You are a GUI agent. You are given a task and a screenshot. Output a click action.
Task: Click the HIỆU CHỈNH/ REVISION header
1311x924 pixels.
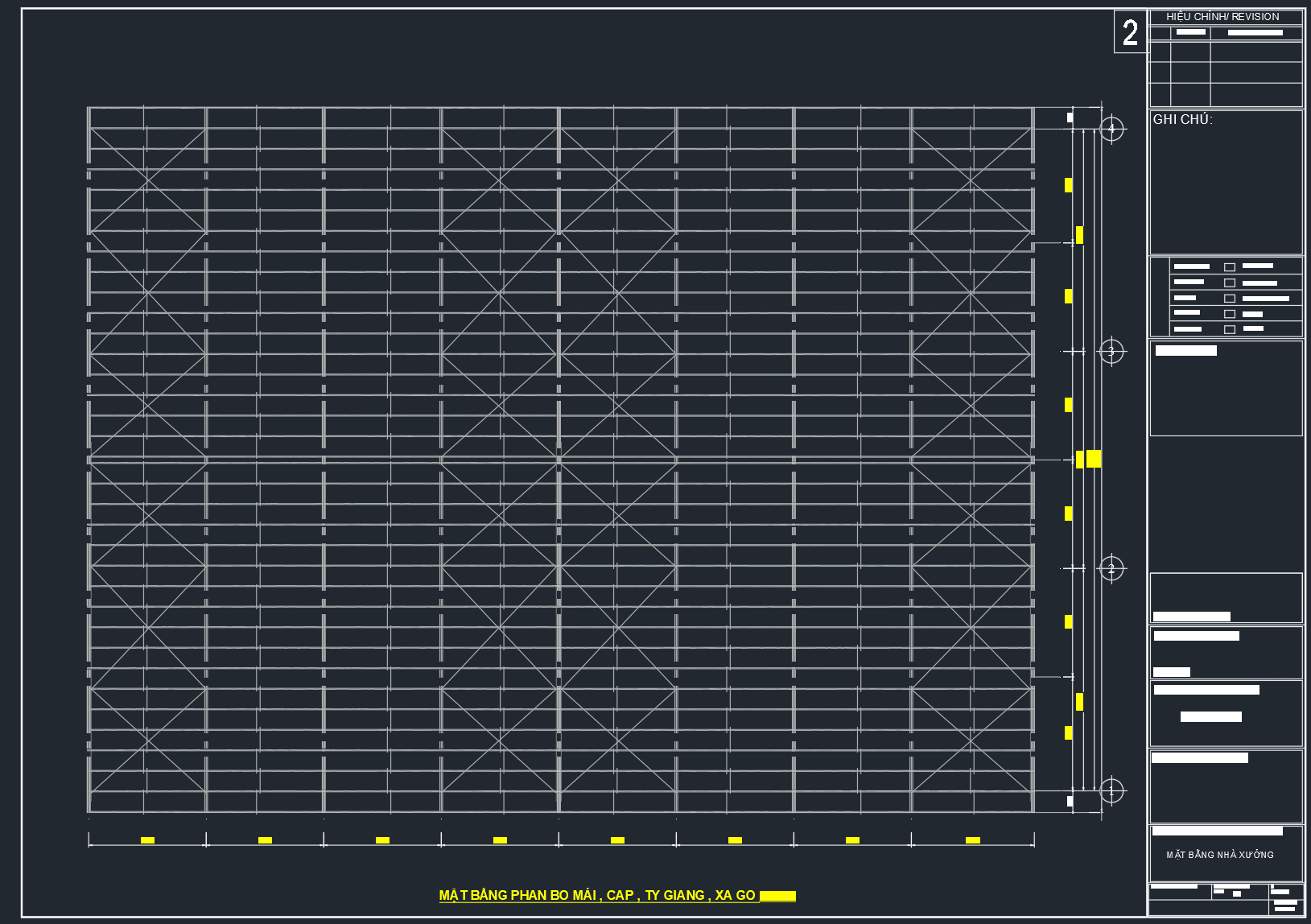[1222, 17]
